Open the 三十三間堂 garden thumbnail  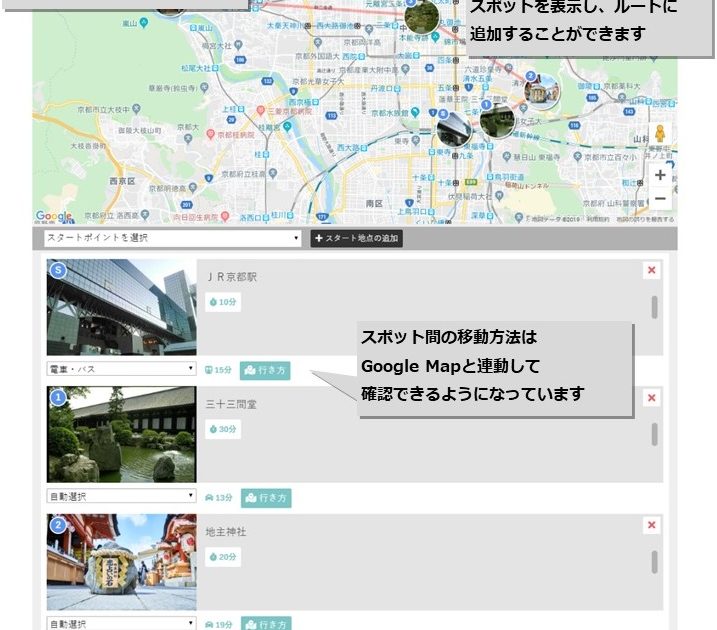pyautogui.click(x=121, y=435)
